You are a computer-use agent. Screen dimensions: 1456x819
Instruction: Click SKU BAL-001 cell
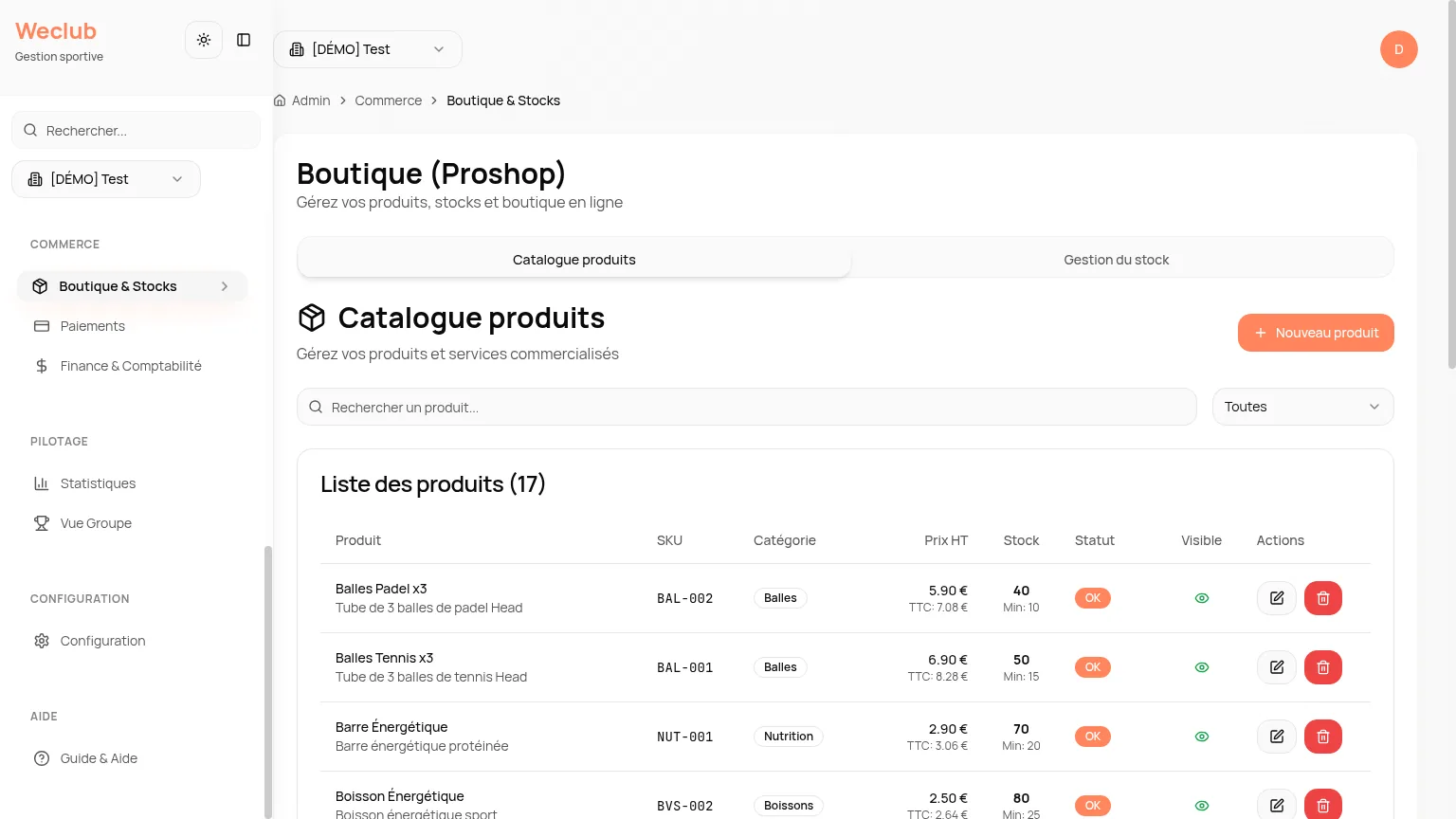click(684, 667)
